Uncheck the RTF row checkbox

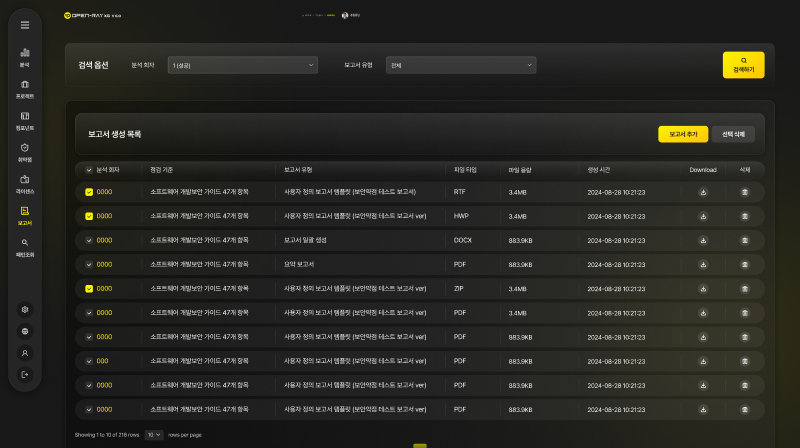[89, 192]
